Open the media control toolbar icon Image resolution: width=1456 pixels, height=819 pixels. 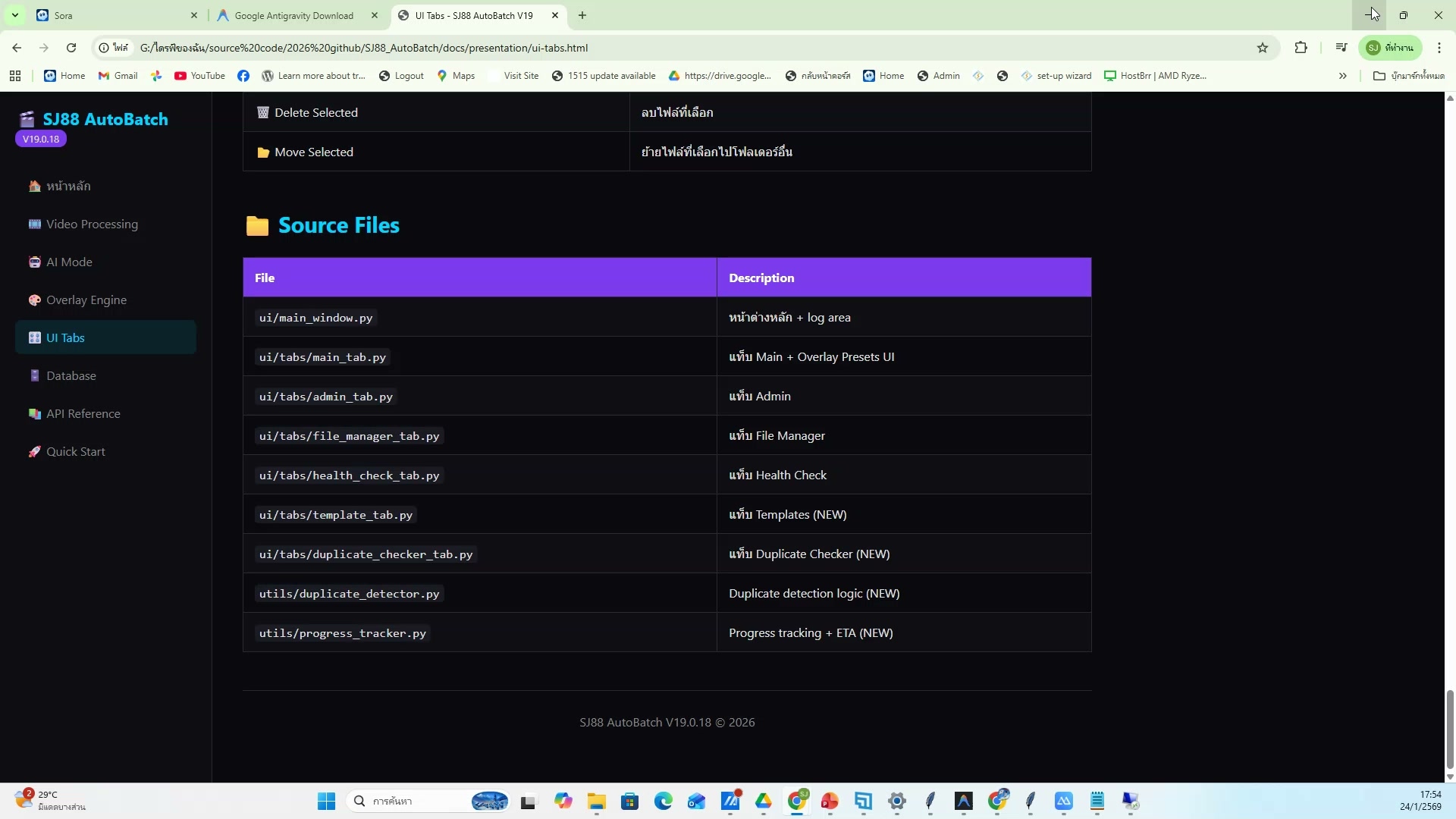(x=1341, y=48)
